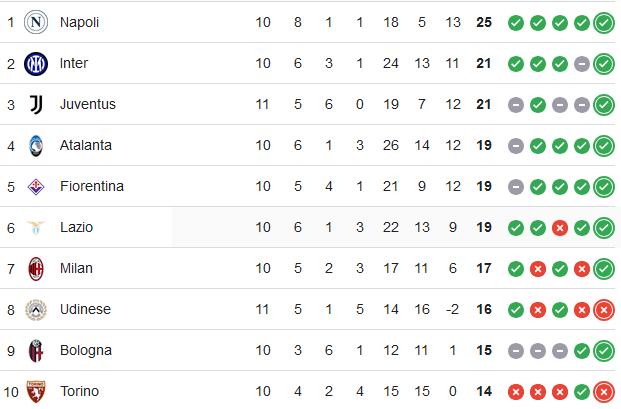Click the Inter club logo

36,63
